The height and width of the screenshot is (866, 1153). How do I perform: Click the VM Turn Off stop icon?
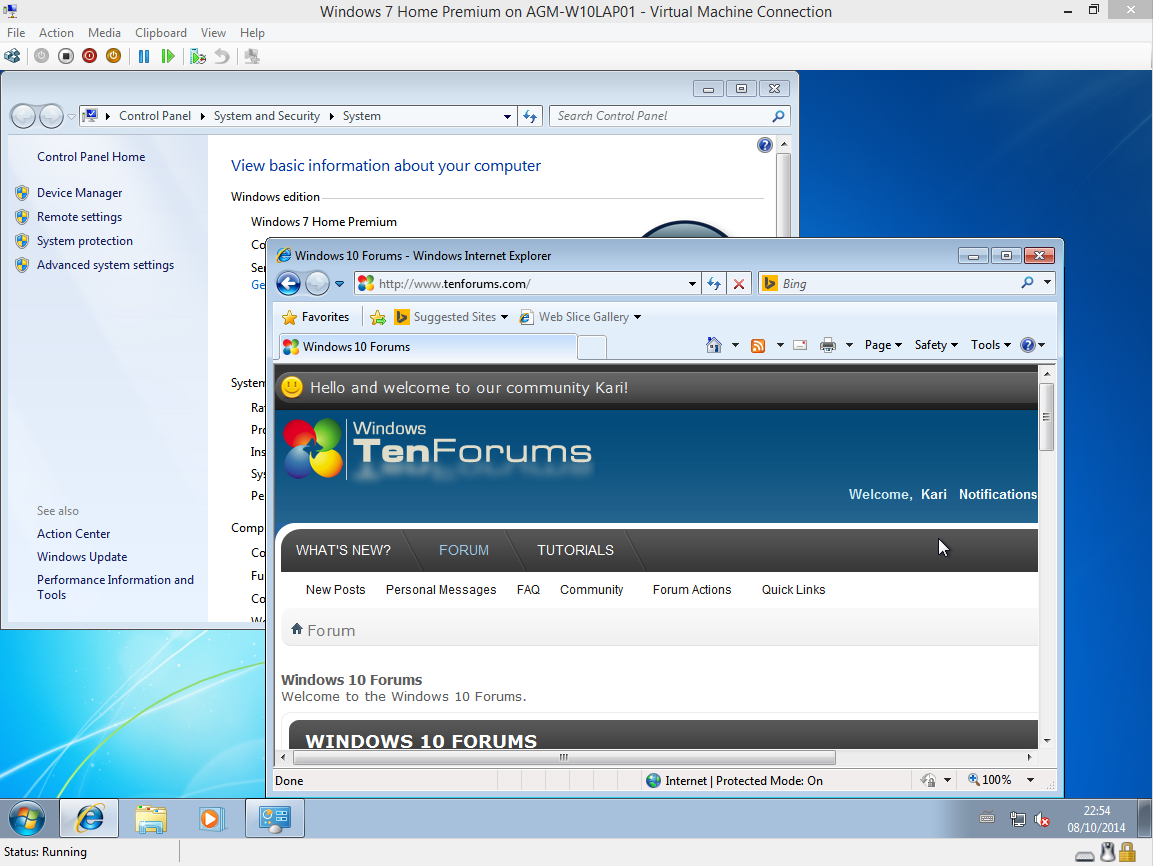click(65, 56)
